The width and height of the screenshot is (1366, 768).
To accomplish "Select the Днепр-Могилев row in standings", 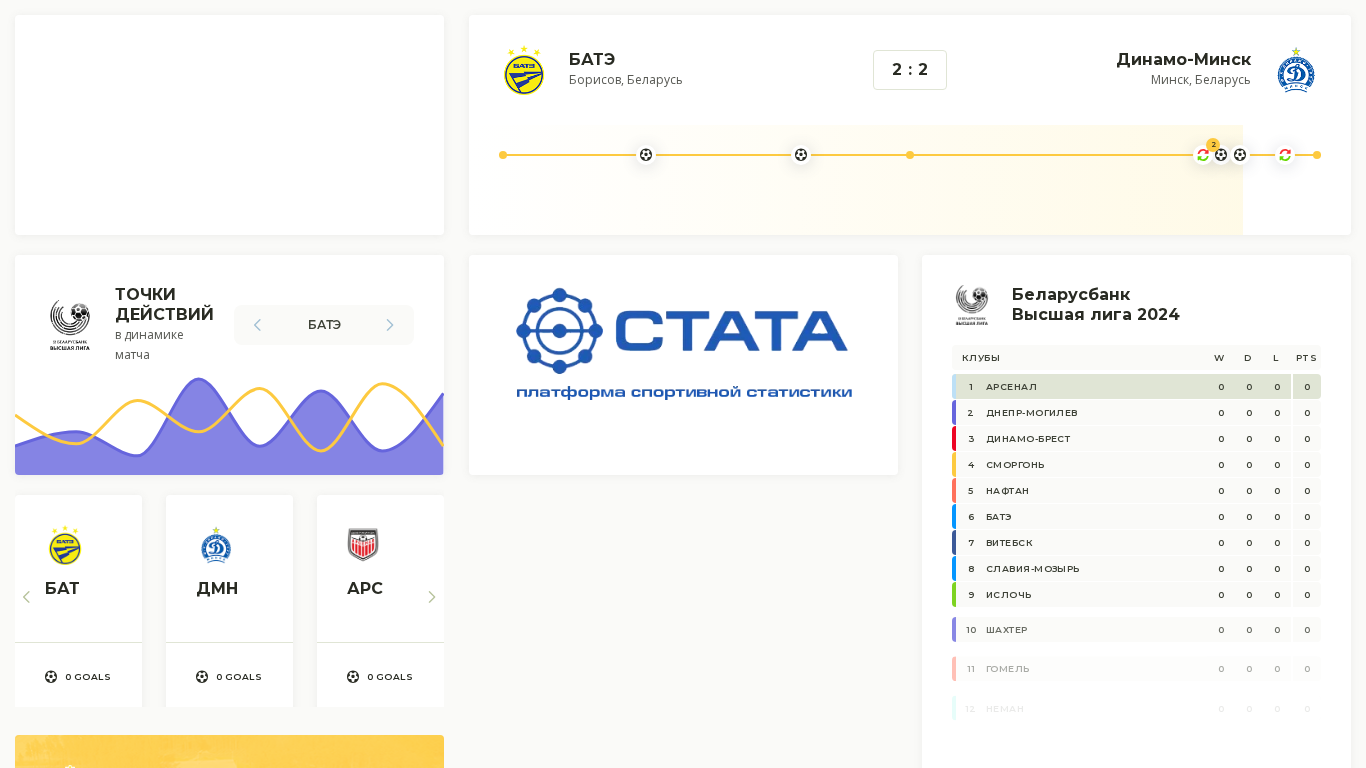I will pos(1136,413).
